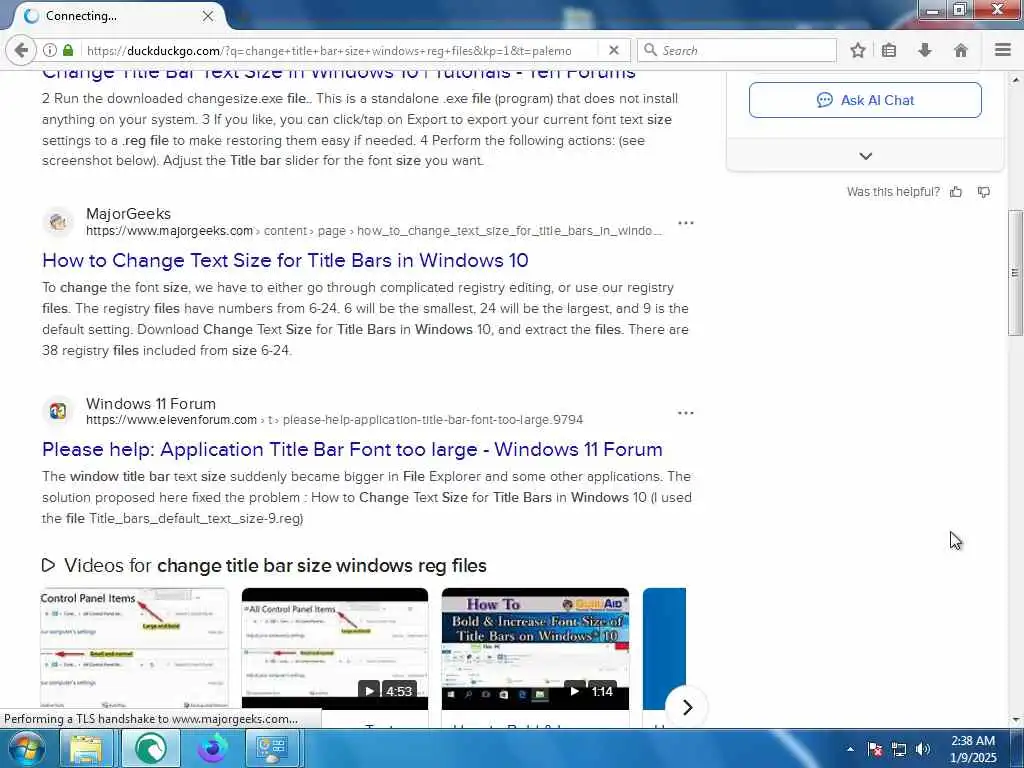Open the Ten Forums tutorial result title
This screenshot has height=768, width=1024.
339,74
